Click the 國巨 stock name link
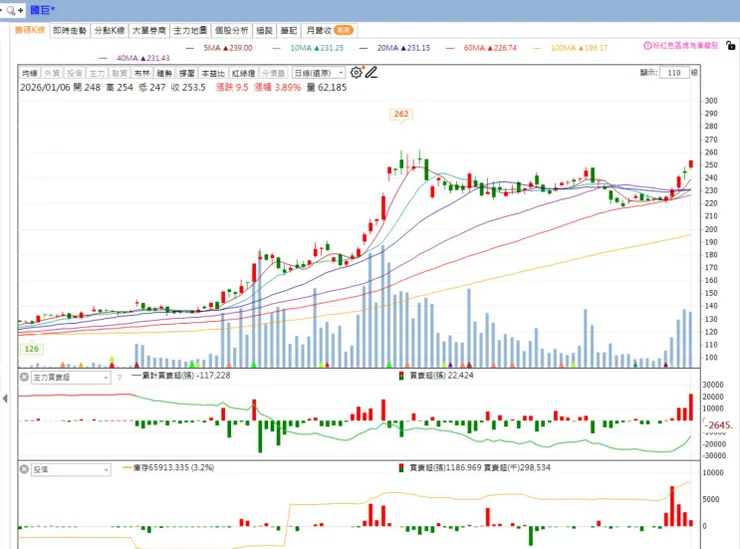 tap(42, 10)
